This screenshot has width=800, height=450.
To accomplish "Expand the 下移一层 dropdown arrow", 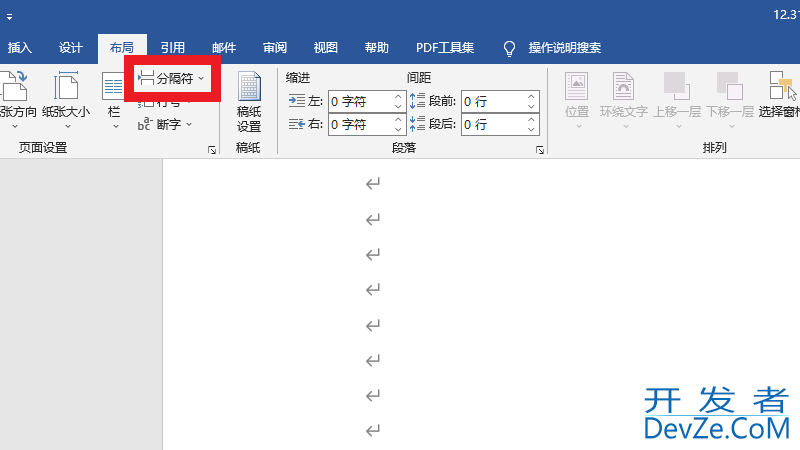I will pos(732,126).
